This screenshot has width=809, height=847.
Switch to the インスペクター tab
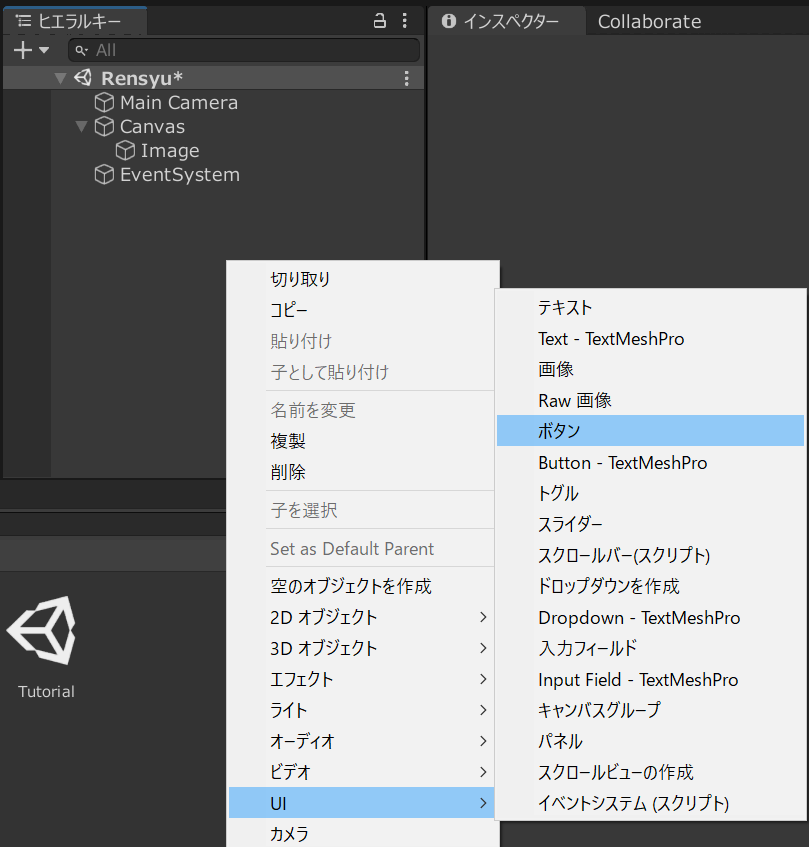pyautogui.click(x=502, y=22)
